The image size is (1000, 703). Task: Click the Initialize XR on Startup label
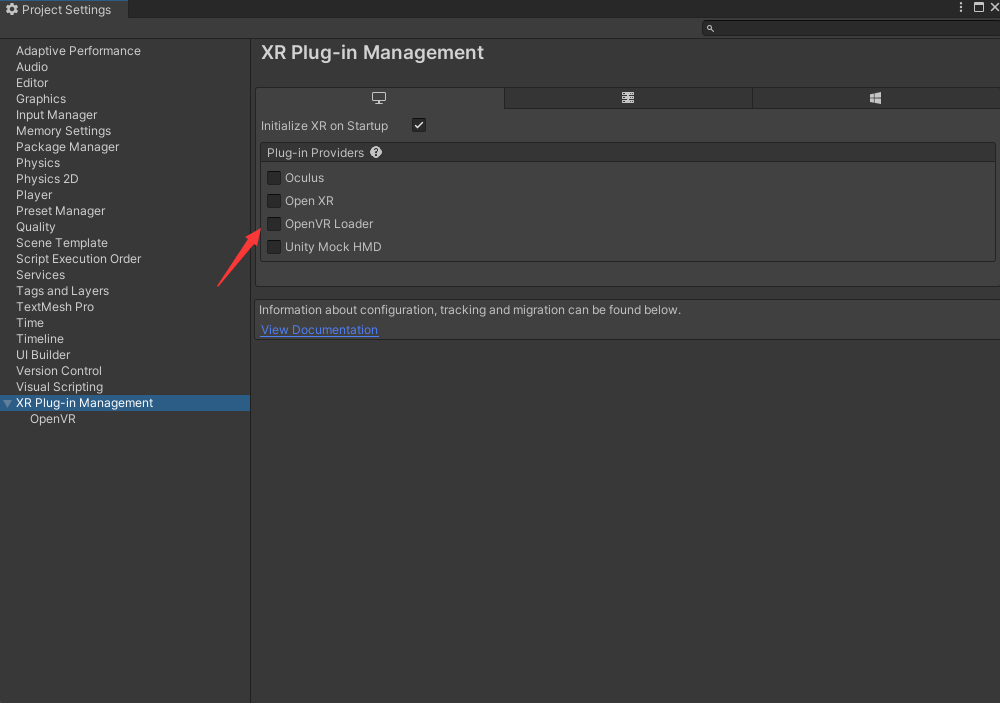click(x=324, y=126)
